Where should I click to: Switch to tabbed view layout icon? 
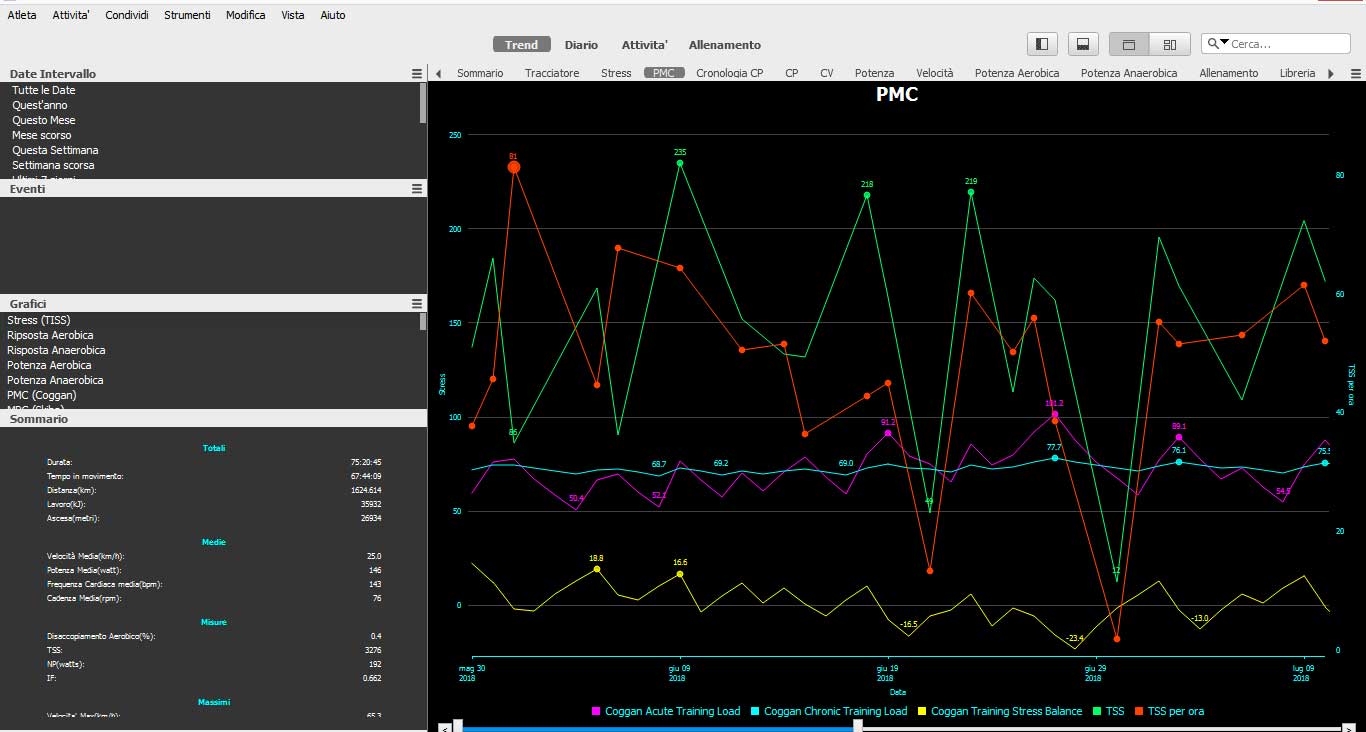pos(1129,44)
